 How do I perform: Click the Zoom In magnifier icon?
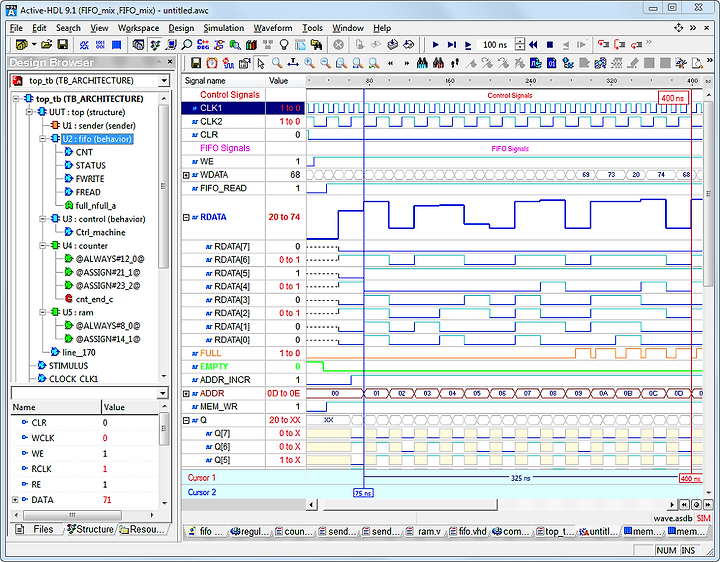click(x=309, y=63)
